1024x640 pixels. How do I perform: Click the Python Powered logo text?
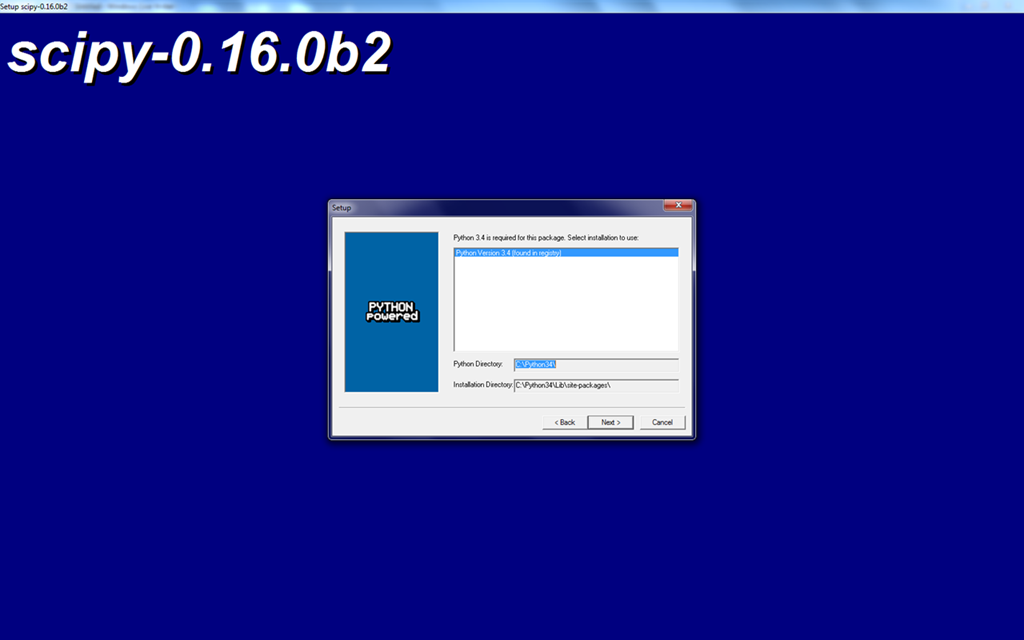click(392, 311)
